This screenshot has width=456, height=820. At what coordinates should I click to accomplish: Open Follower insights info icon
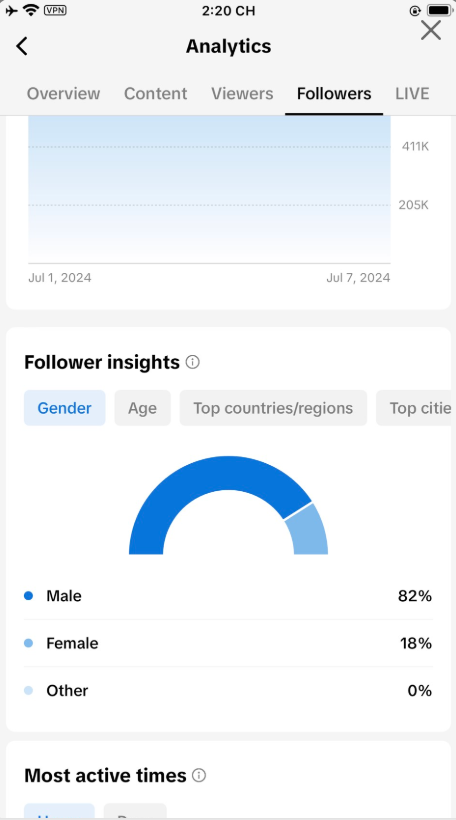[x=193, y=362]
